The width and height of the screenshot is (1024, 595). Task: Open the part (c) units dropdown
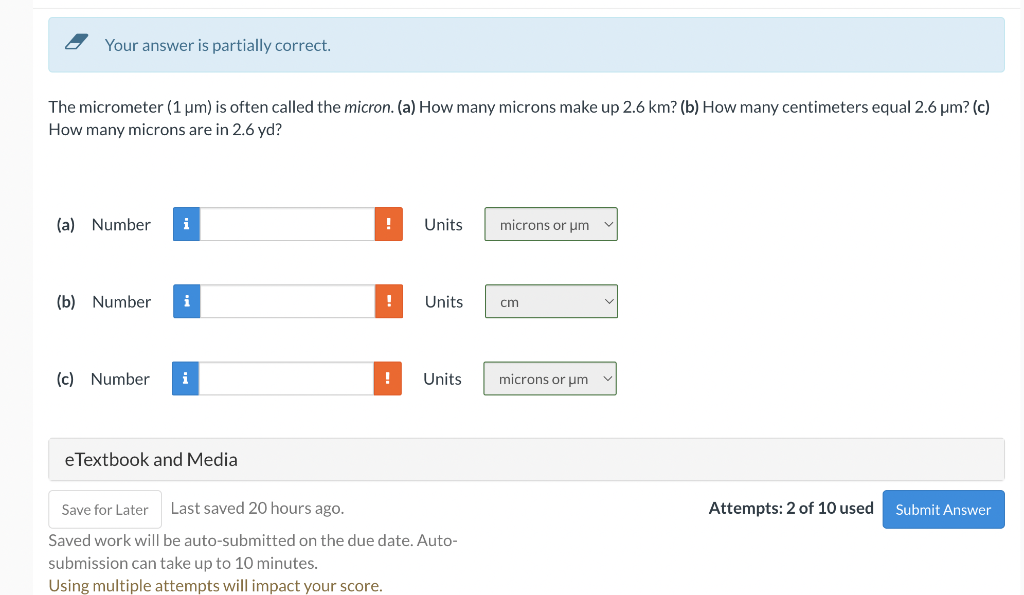pos(550,379)
